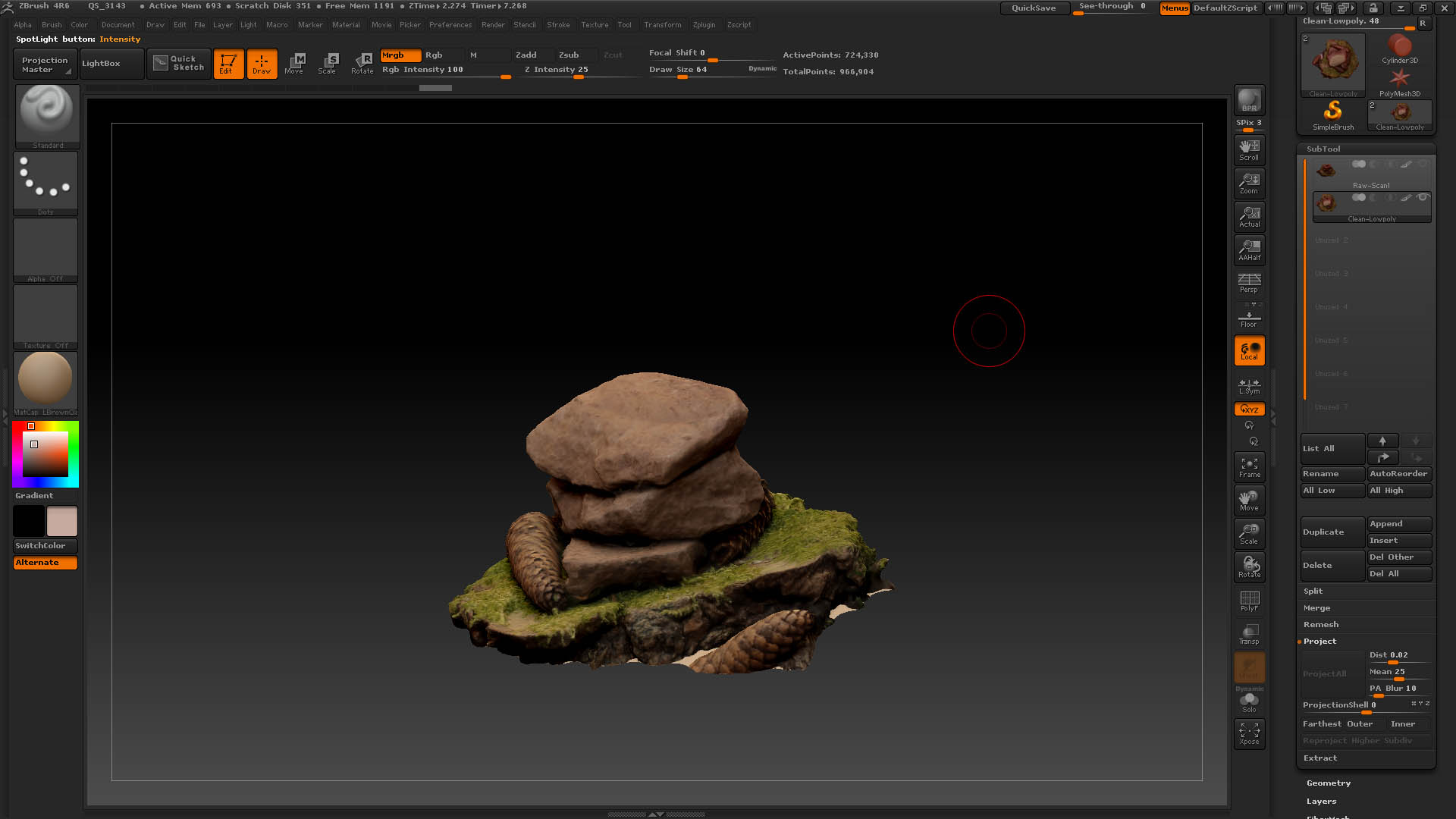Click the Append subtool button
Viewport: 1456px width, 819px height.
(x=1400, y=524)
